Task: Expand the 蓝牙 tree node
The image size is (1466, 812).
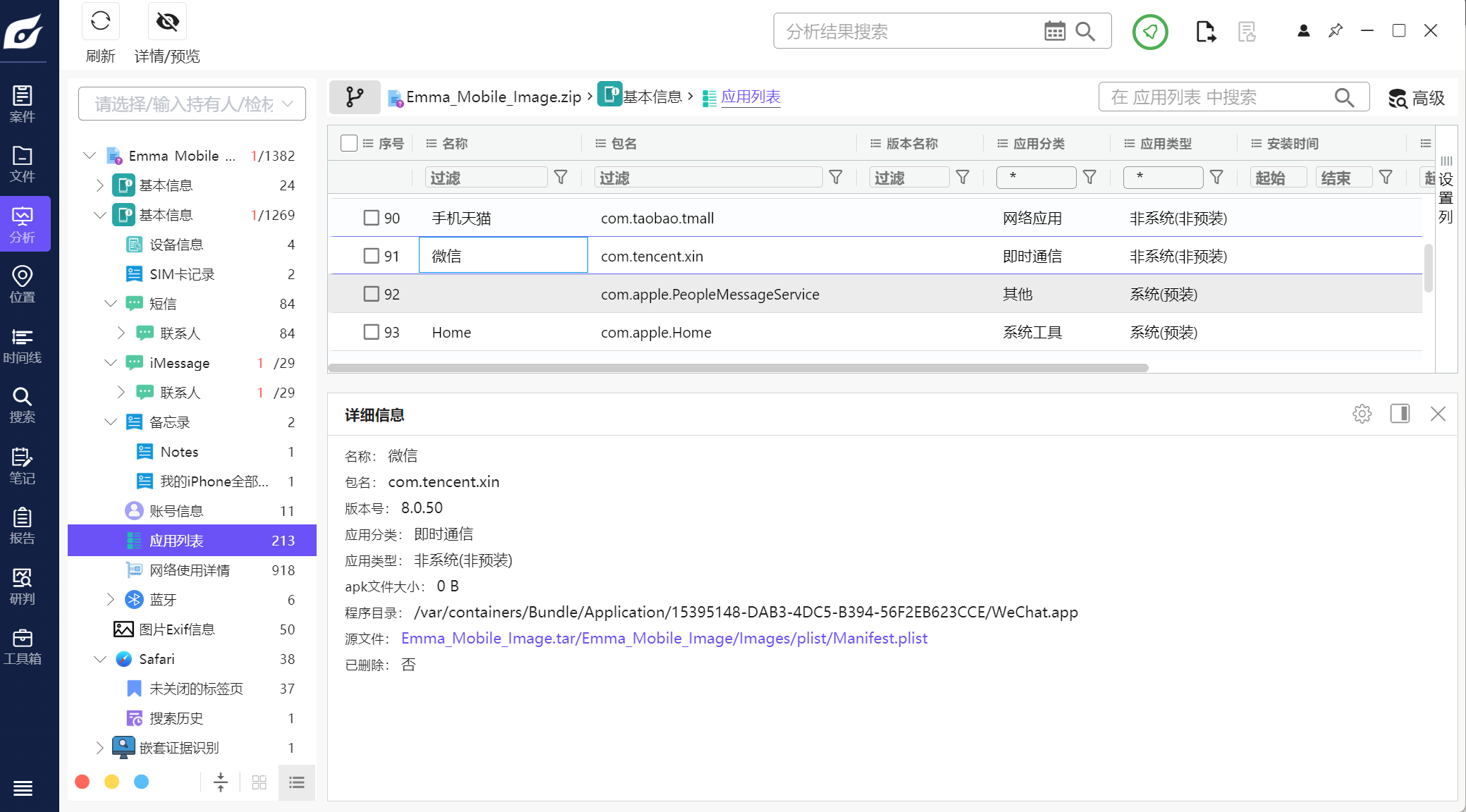Action: pyautogui.click(x=111, y=600)
